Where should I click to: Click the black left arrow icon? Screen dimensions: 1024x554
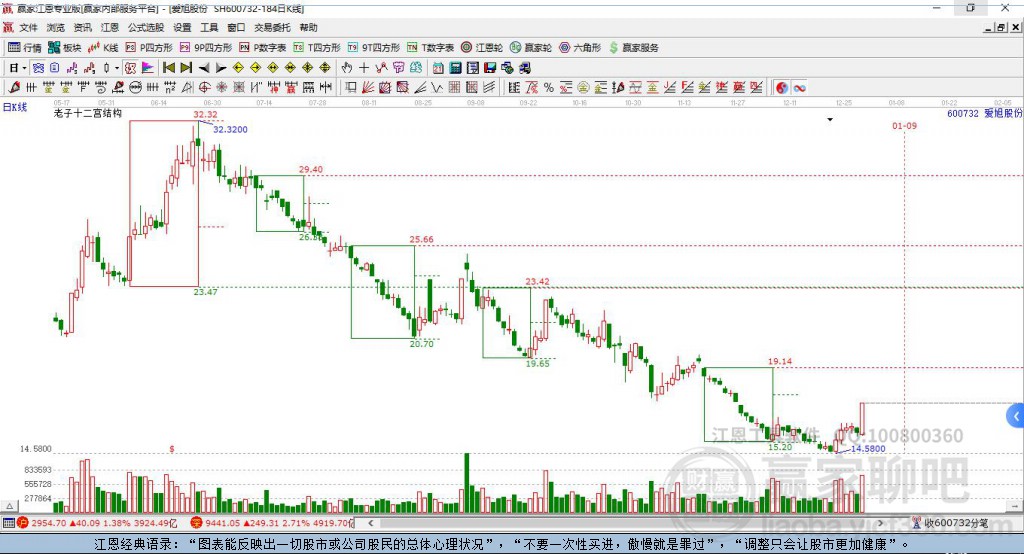click(204, 68)
